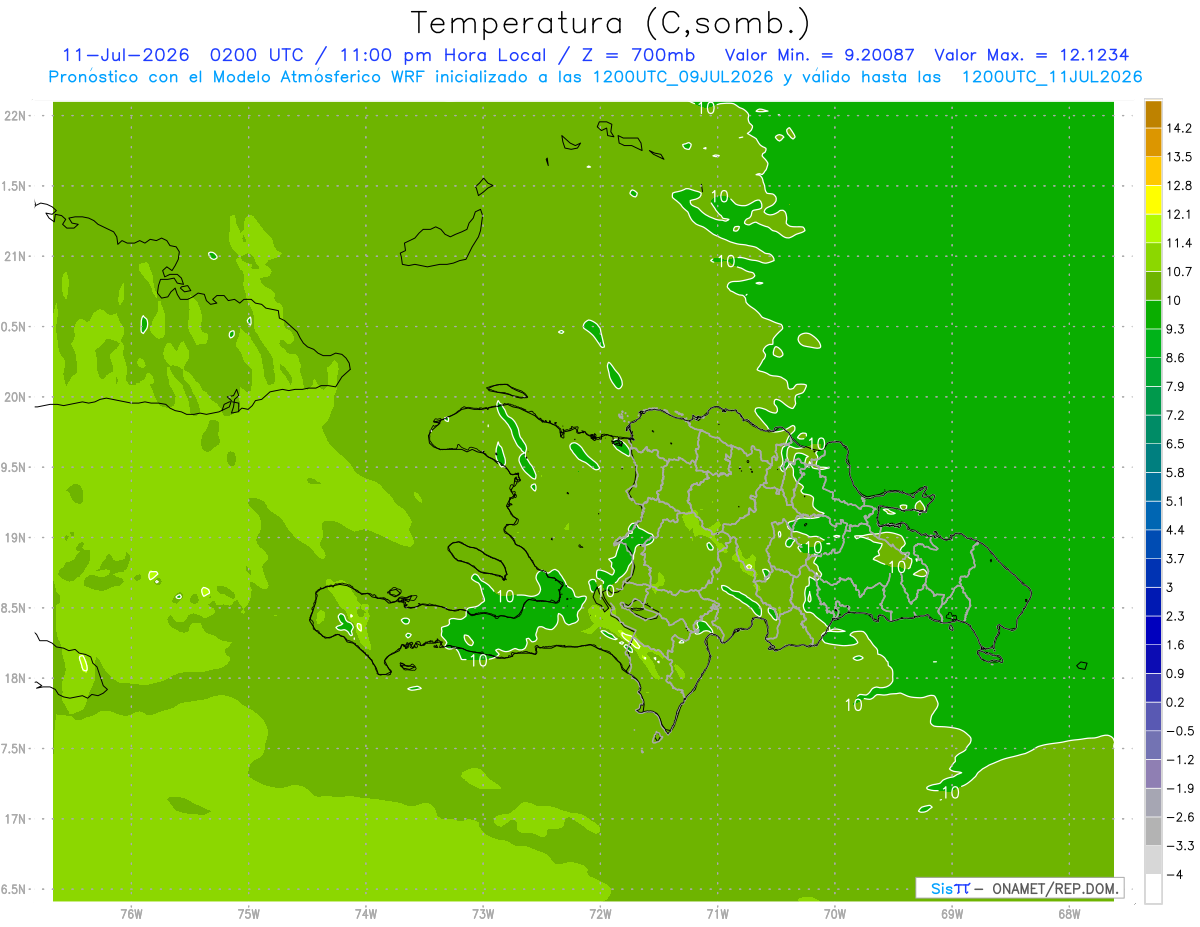The image size is (1200, 927).
Task: Click the 17N latitude label
Action: click(16, 820)
